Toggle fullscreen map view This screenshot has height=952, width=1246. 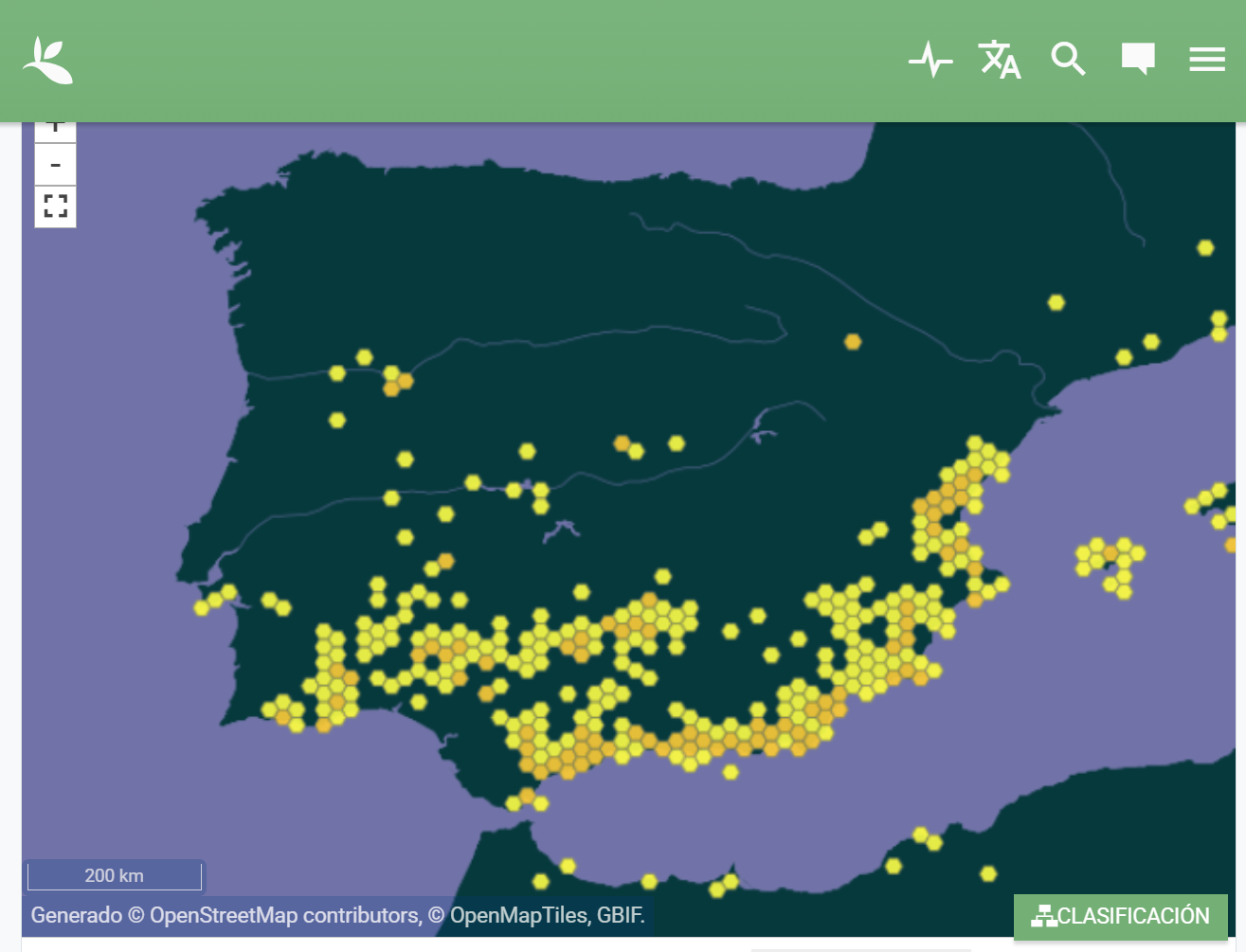pyautogui.click(x=56, y=207)
